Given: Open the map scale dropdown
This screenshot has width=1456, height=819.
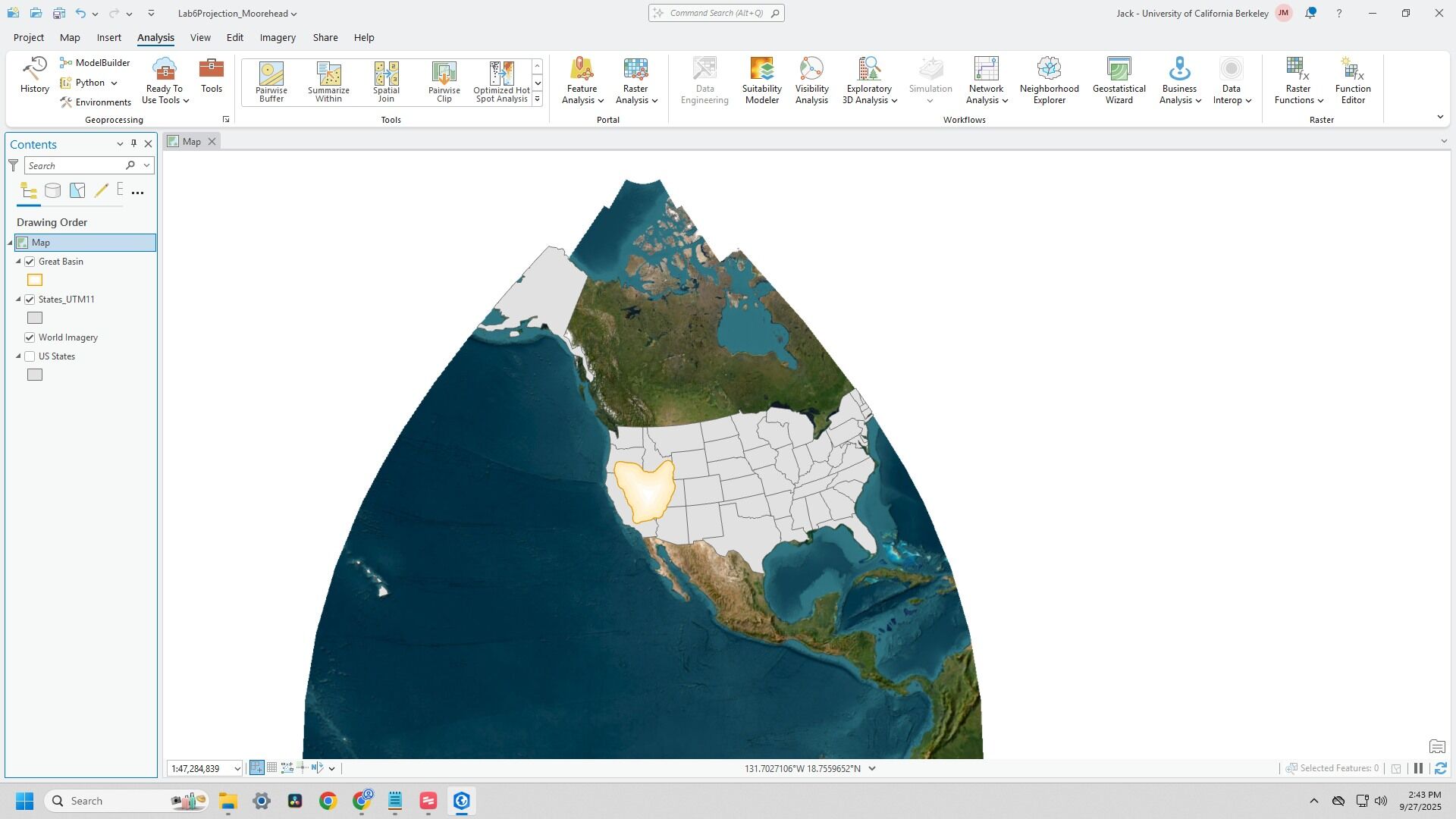Looking at the screenshot, I should click(x=237, y=769).
